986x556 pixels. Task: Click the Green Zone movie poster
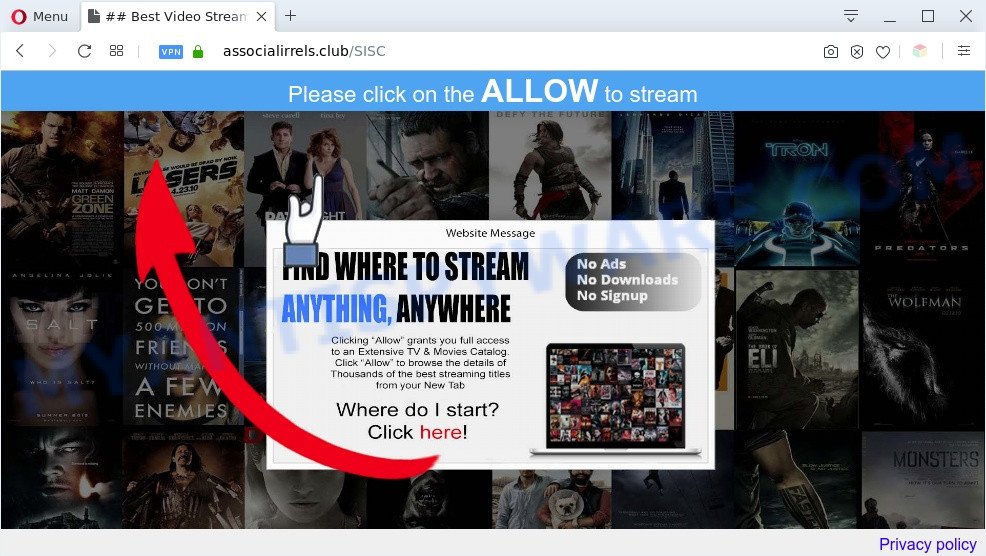pos(61,187)
